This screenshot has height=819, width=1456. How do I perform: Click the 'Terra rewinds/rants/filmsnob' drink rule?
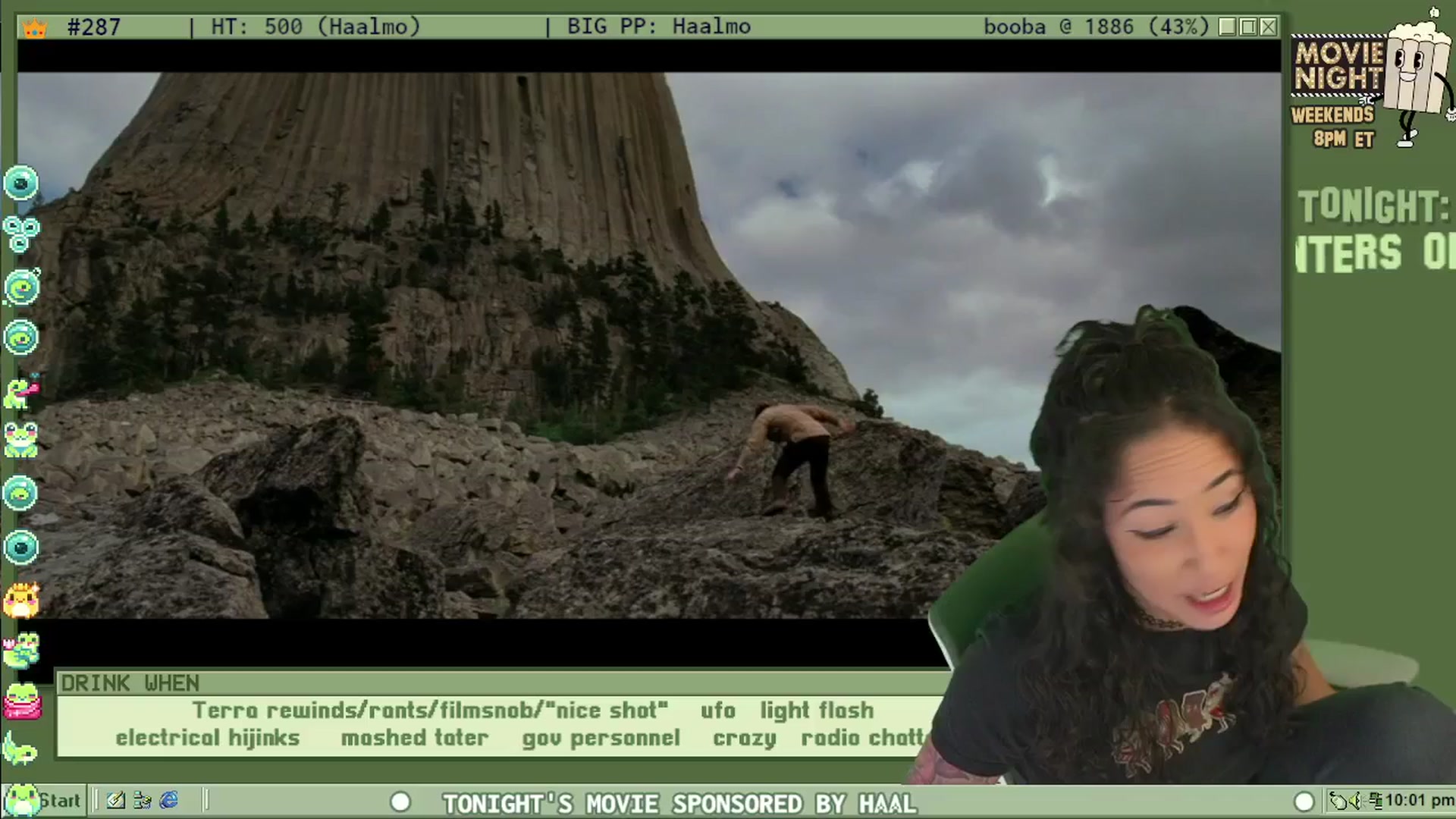pyautogui.click(x=431, y=711)
